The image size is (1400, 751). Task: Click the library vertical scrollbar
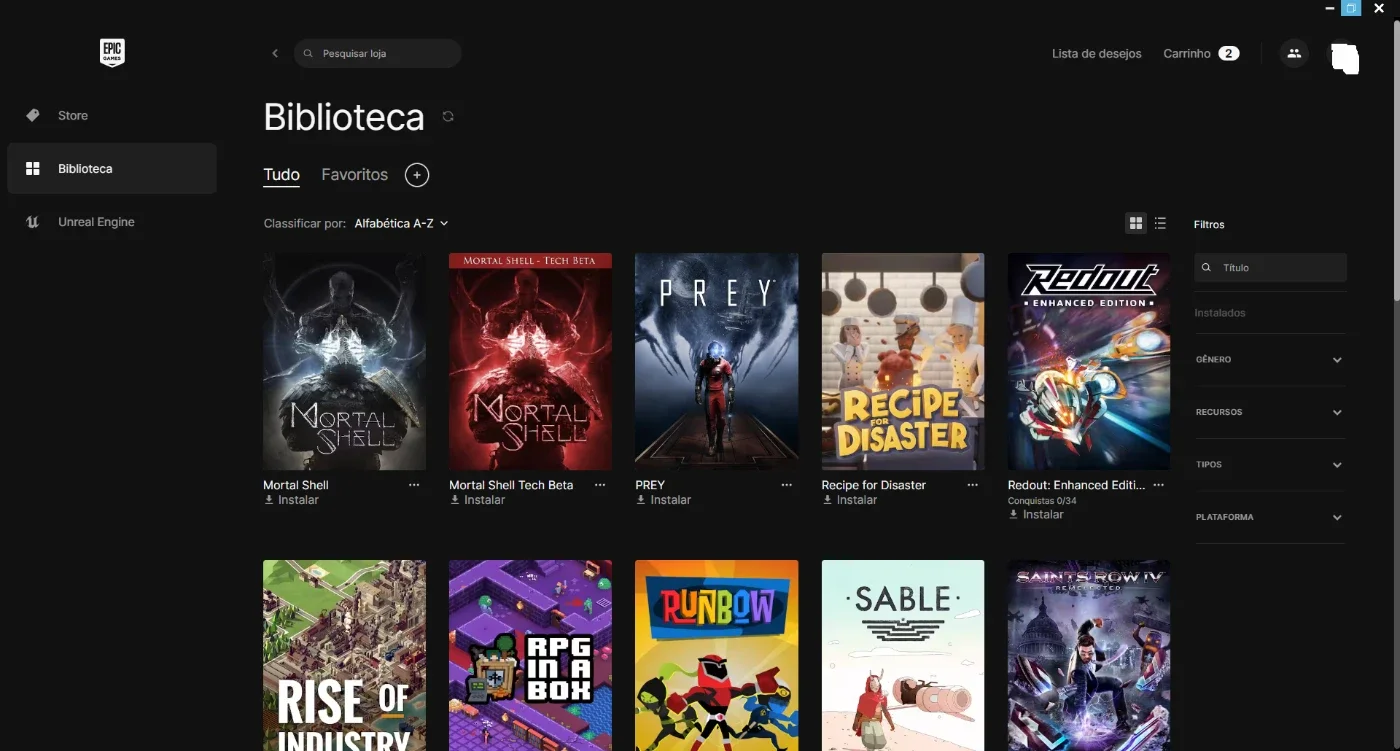click(1395, 160)
